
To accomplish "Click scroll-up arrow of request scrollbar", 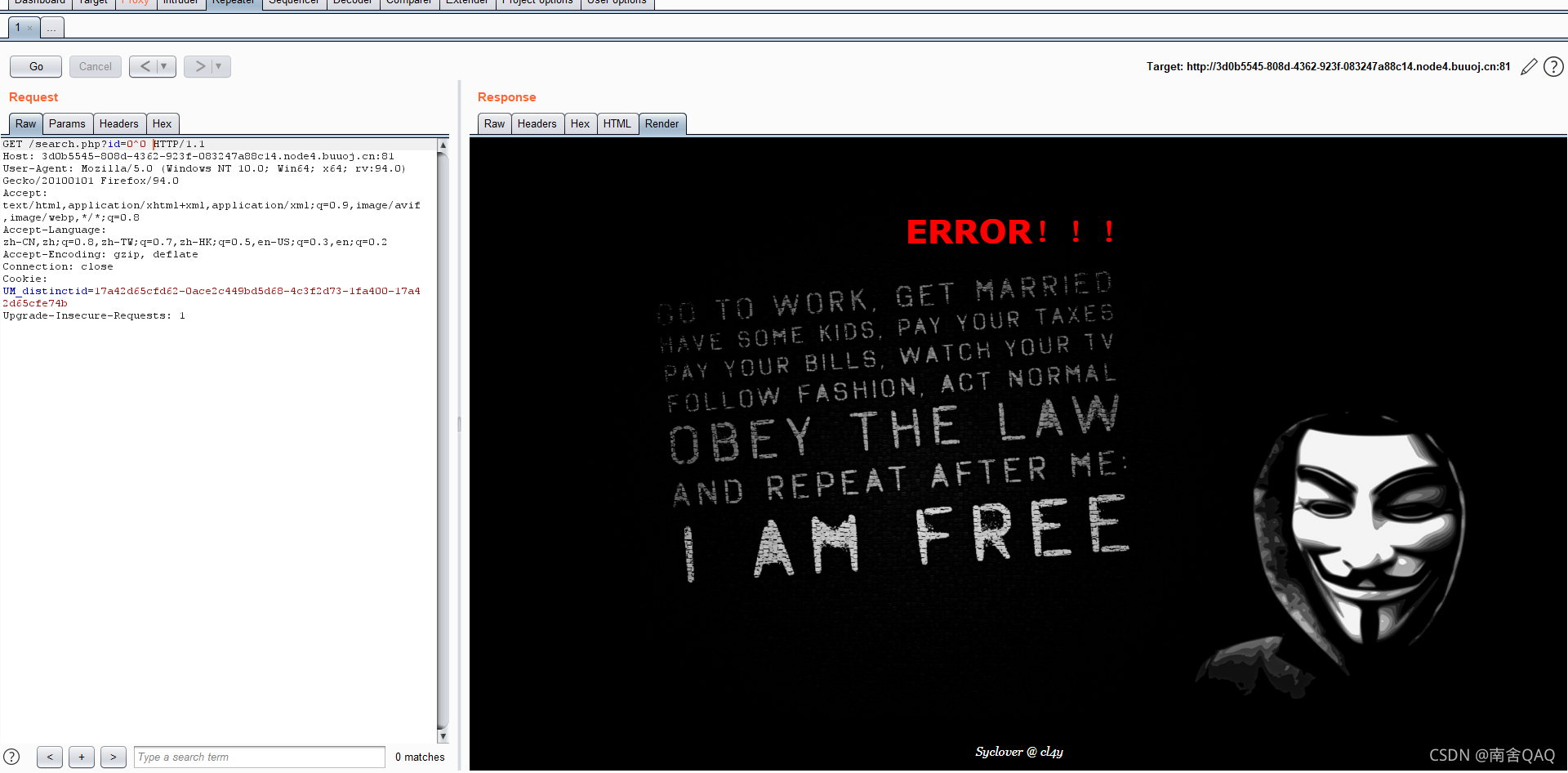I will [443, 145].
